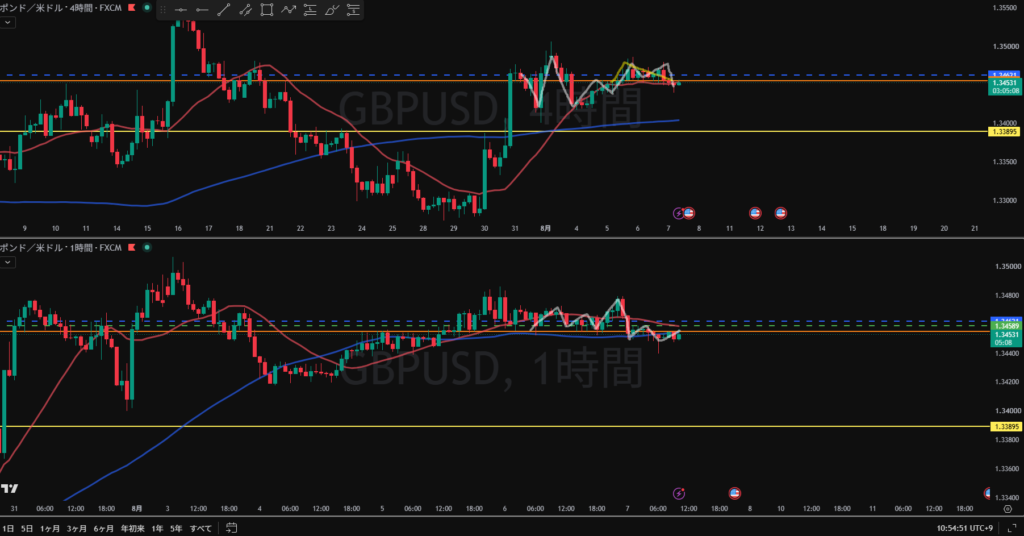
Task: Toggle green market status dot on 4時間 chart
Action: point(147,8)
